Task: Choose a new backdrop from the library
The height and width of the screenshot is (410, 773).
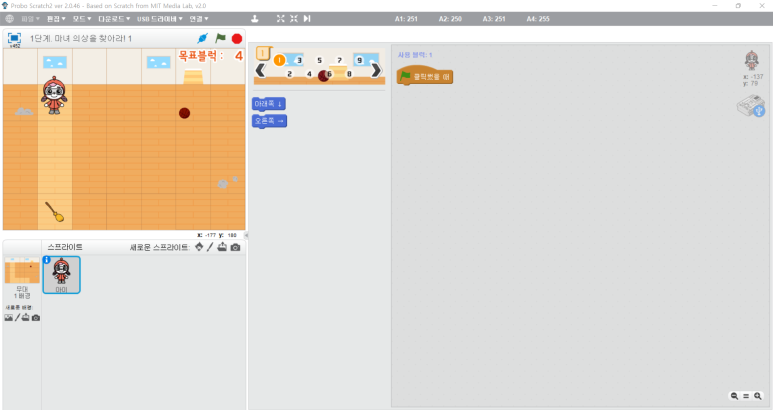Action: (x=8, y=318)
